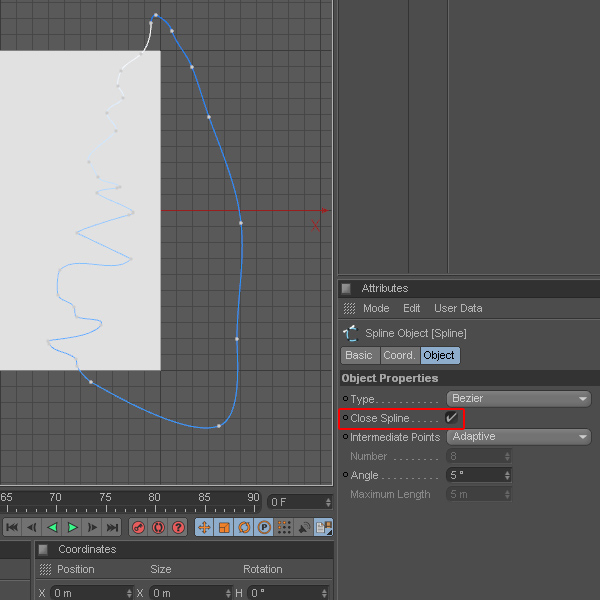The height and width of the screenshot is (600, 600).
Task: Play the animation backwards
Action: click(x=52, y=527)
